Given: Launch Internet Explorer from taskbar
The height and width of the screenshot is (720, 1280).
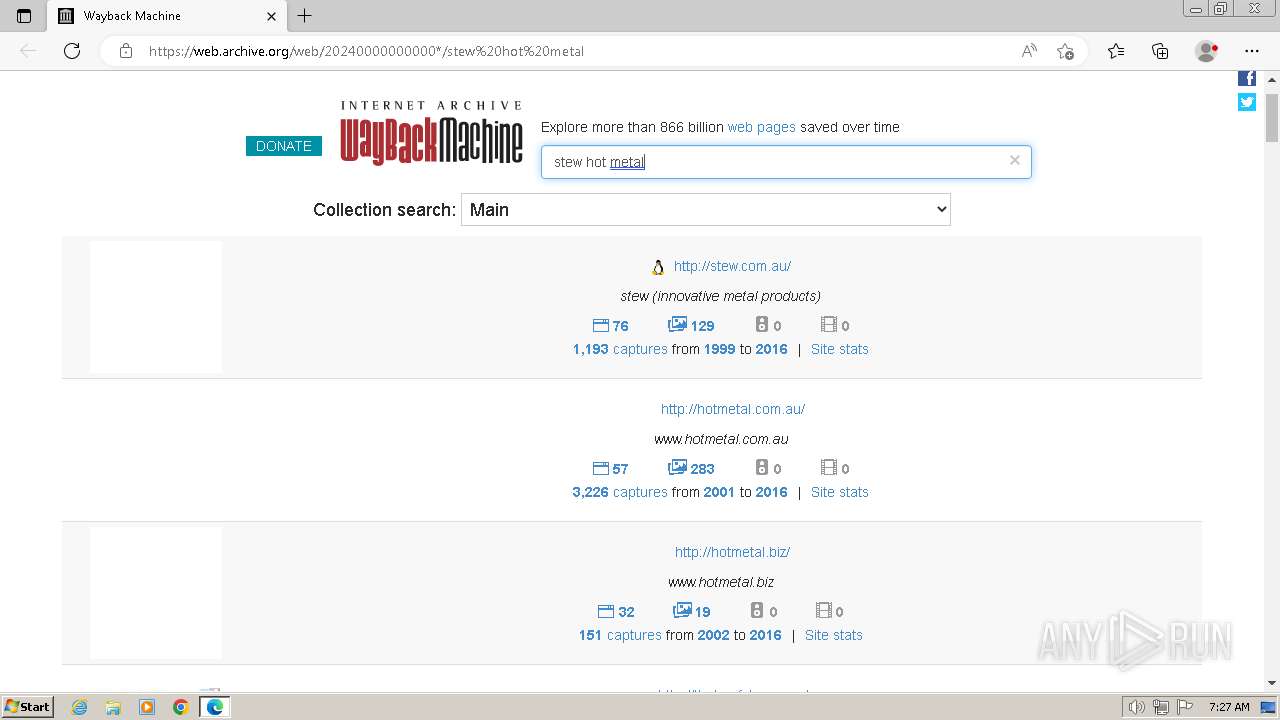Looking at the screenshot, I should [x=79, y=707].
